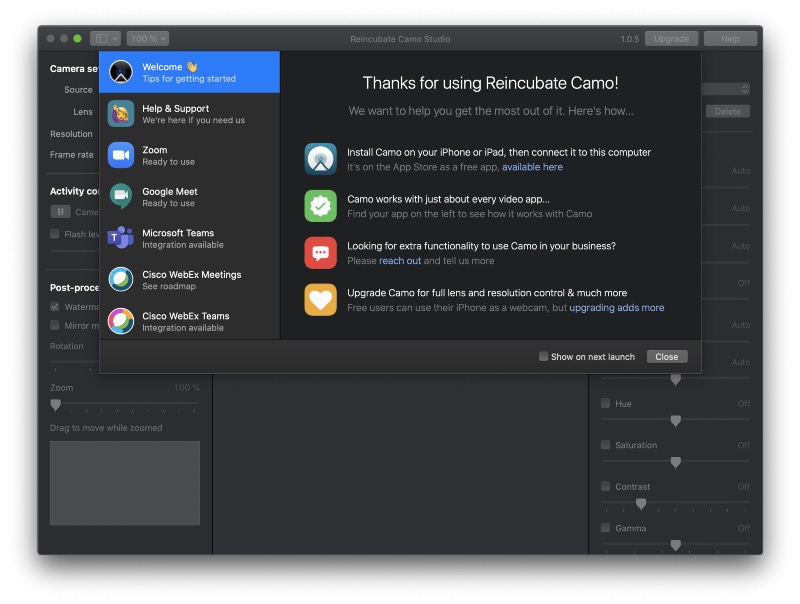Click the Upgrade button in the title bar
800x604 pixels.
tap(671, 39)
